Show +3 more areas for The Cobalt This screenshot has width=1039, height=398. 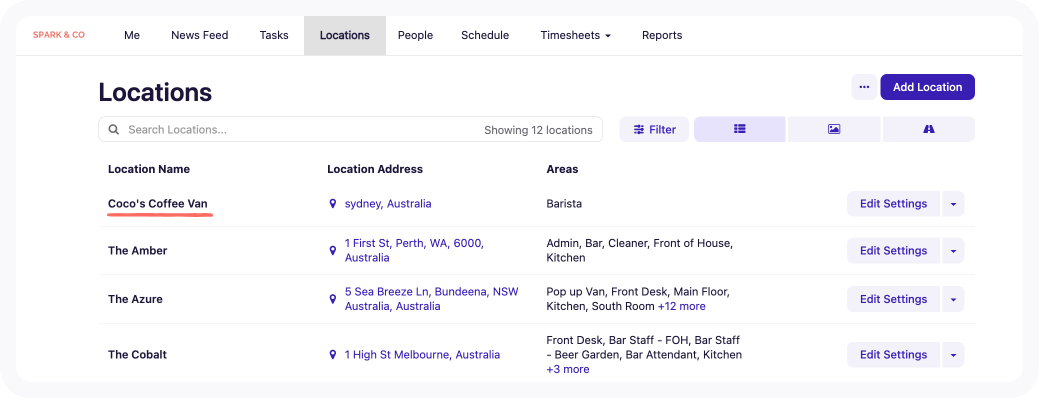pyautogui.click(x=568, y=370)
